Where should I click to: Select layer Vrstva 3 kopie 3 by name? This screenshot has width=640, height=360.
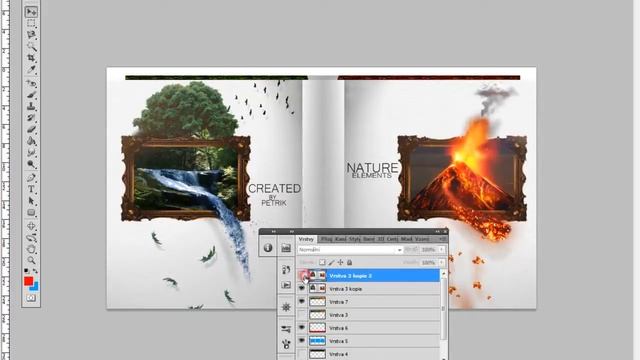(x=350, y=276)
